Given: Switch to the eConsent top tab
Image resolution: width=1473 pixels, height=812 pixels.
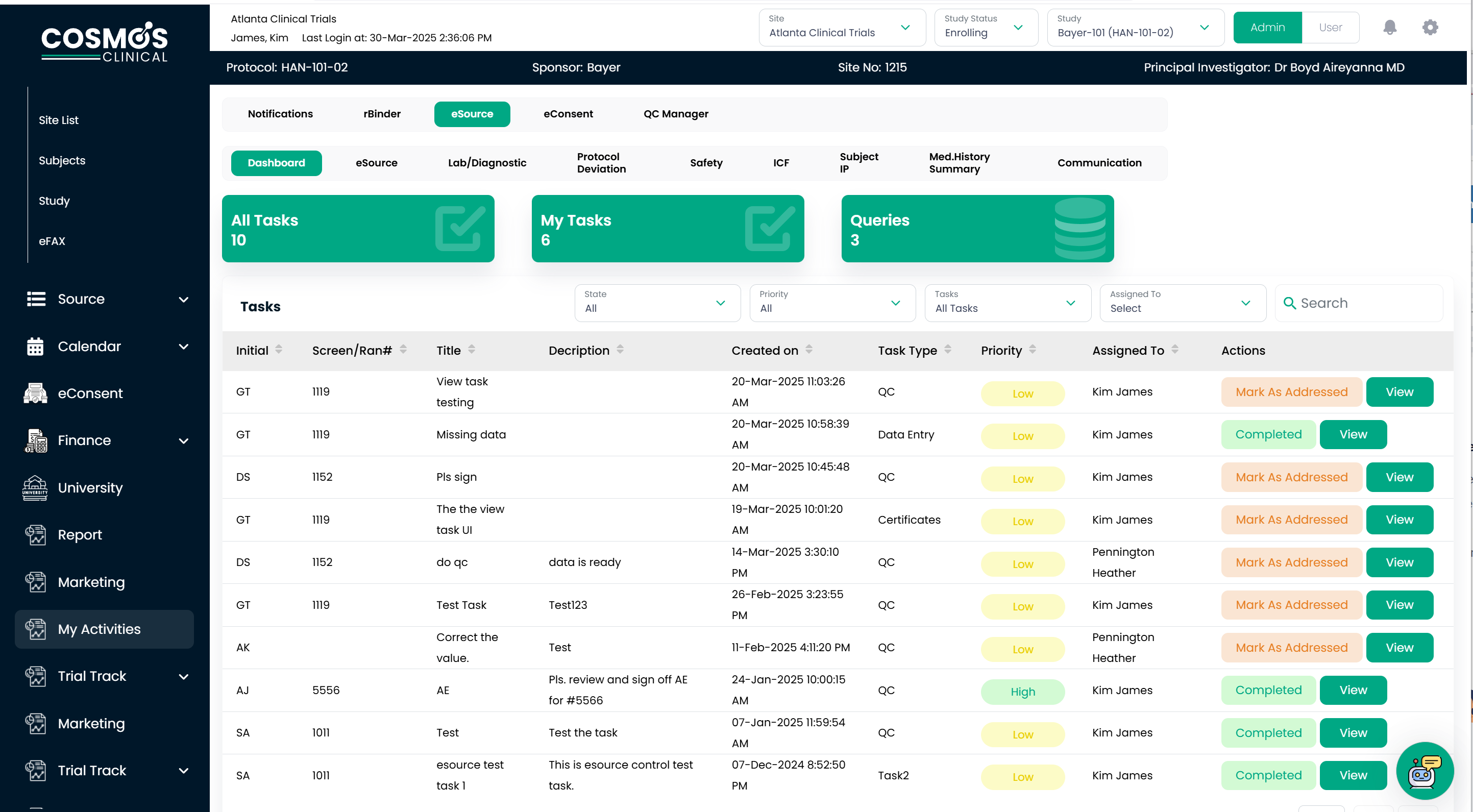Looking at the screenshot, I should [568, 114].
